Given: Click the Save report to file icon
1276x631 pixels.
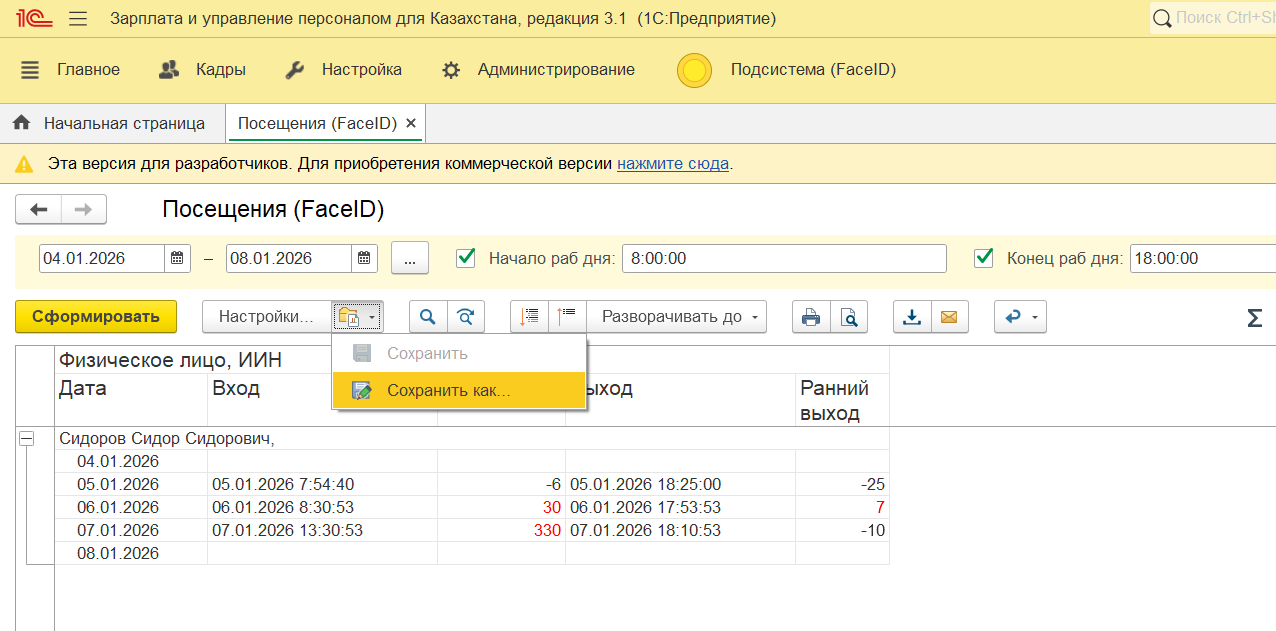Looking at the screenshot, I should (911, 317).
